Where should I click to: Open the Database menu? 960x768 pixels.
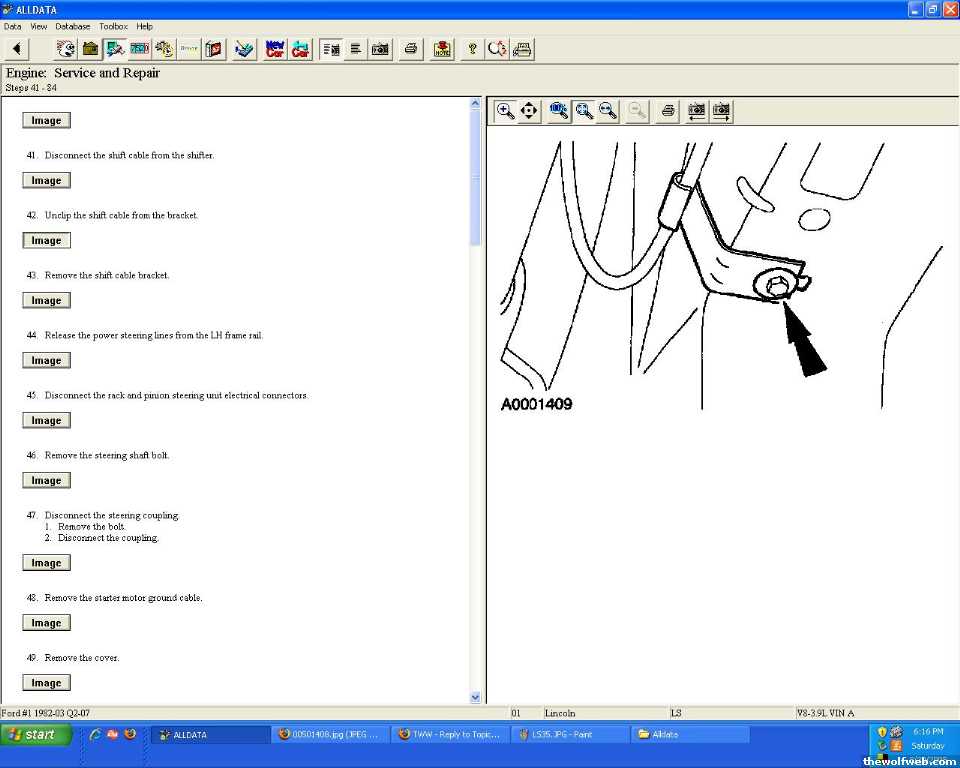click(72, 26)
